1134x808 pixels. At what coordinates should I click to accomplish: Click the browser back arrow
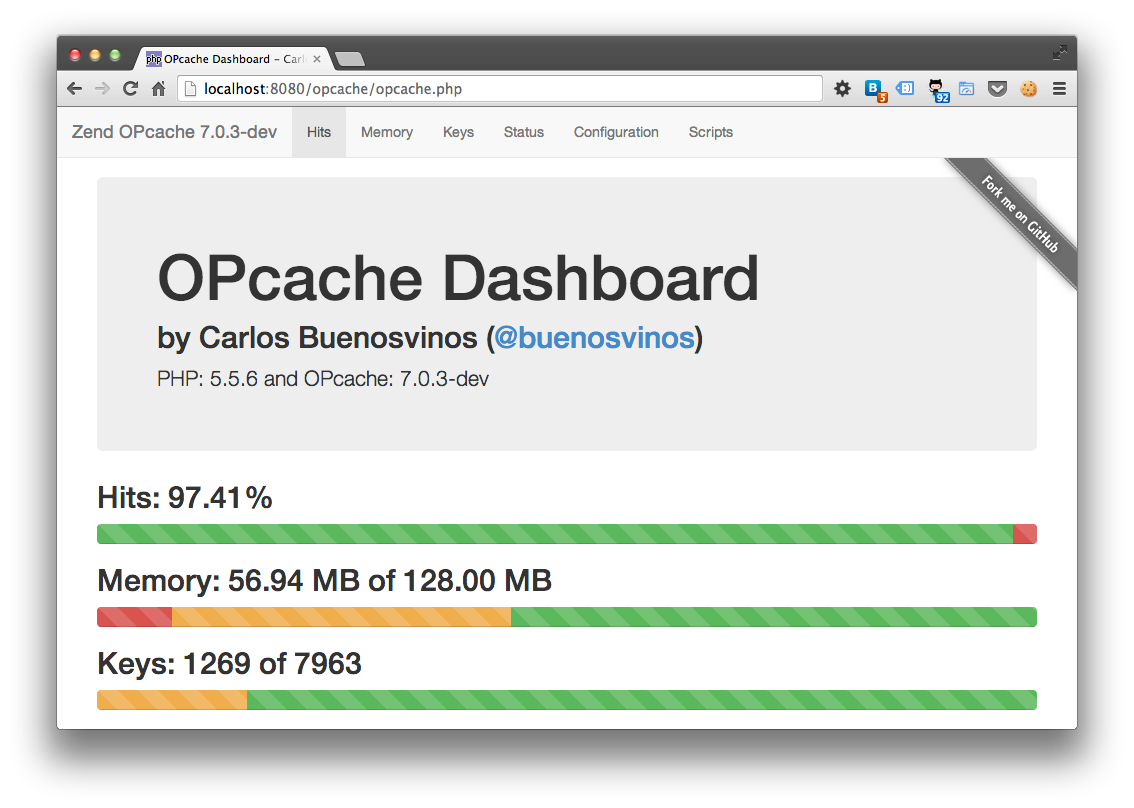coord(74,88)
